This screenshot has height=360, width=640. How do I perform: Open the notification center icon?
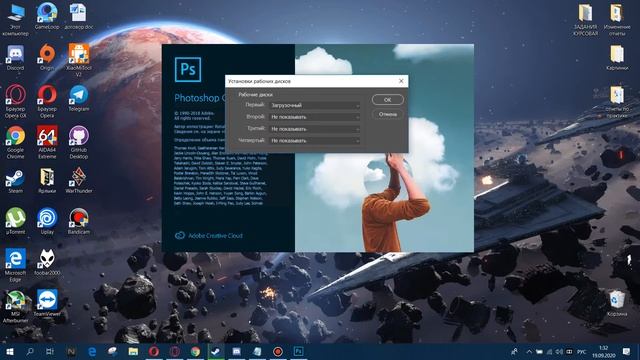coord(627,351)
